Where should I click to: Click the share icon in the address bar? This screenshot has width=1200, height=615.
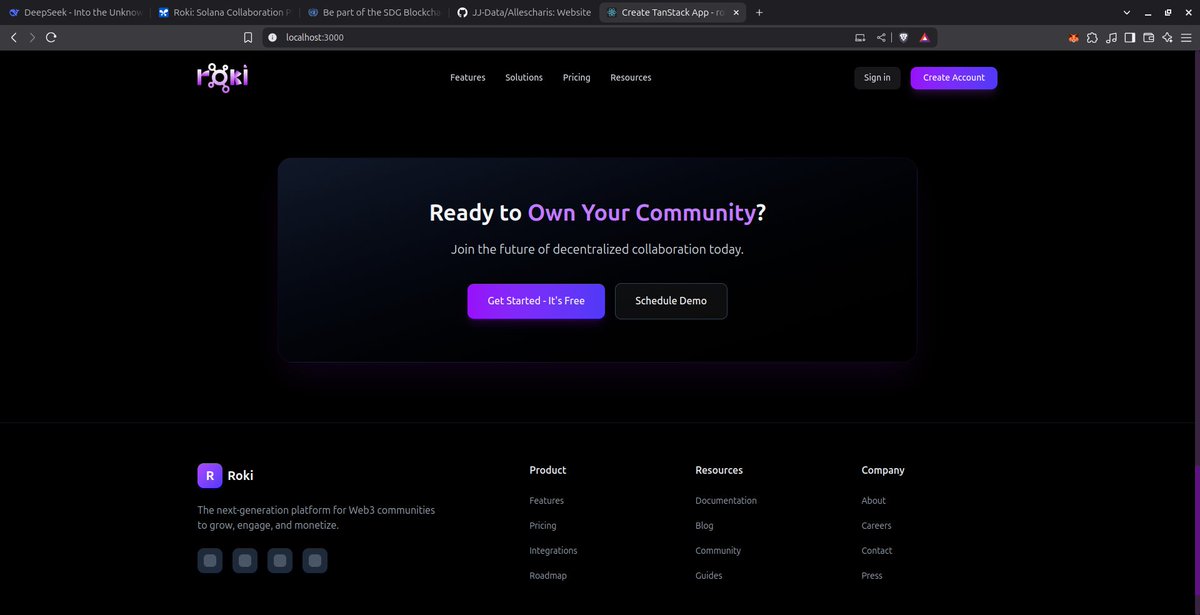point(881,37)
